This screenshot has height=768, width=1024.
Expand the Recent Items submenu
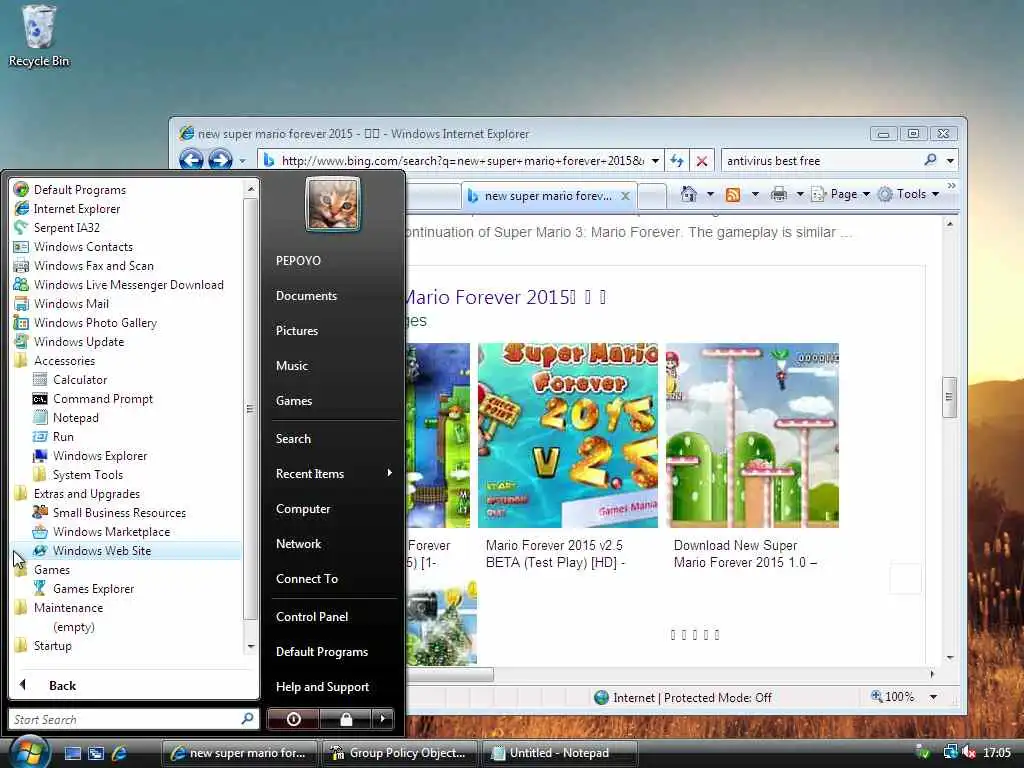334,473
